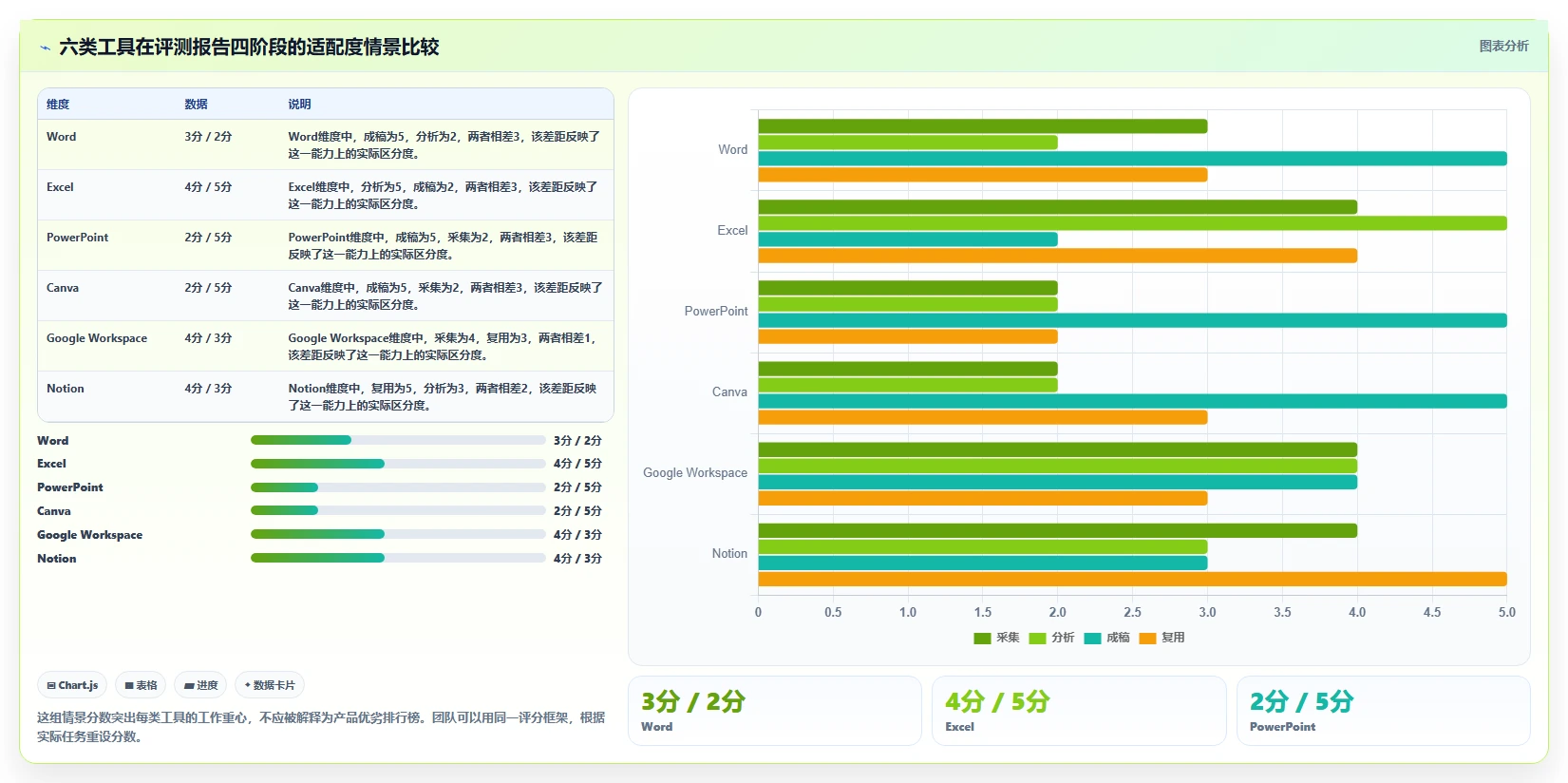The height and width of the screenshot is (783, 1568).
Task: Click the dark green 采集 bar for Google Workspace
Action: coord(1057,449)
